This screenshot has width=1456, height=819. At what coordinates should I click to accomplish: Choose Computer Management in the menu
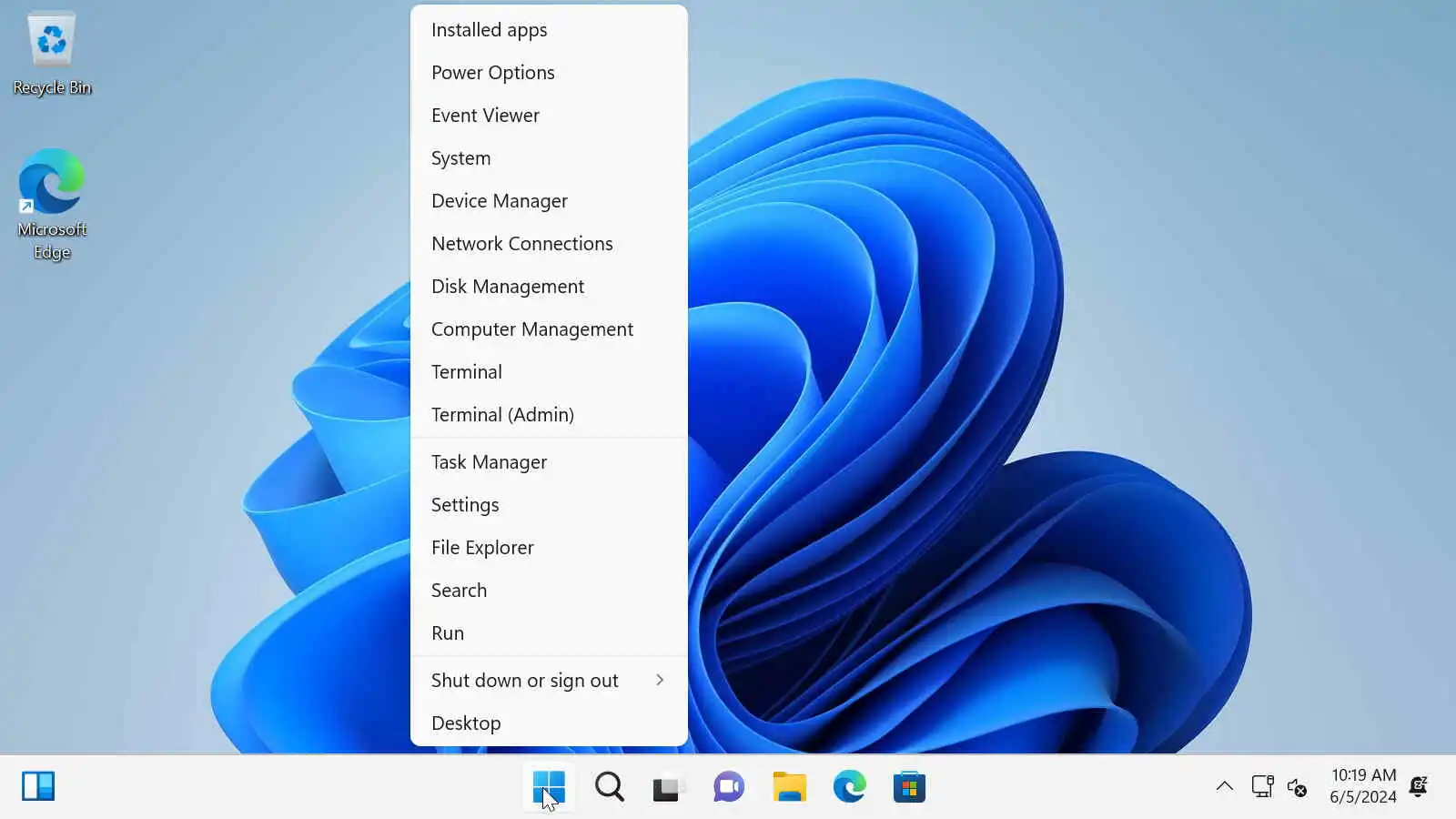pyautogui.click(x=549, y=329)
